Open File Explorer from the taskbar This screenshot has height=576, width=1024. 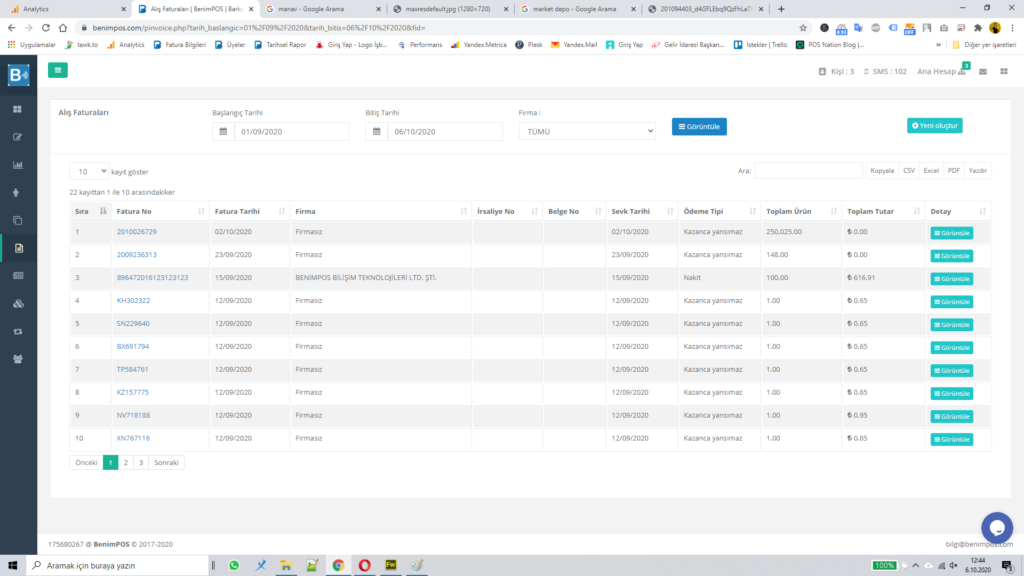(x=286, y=566)
